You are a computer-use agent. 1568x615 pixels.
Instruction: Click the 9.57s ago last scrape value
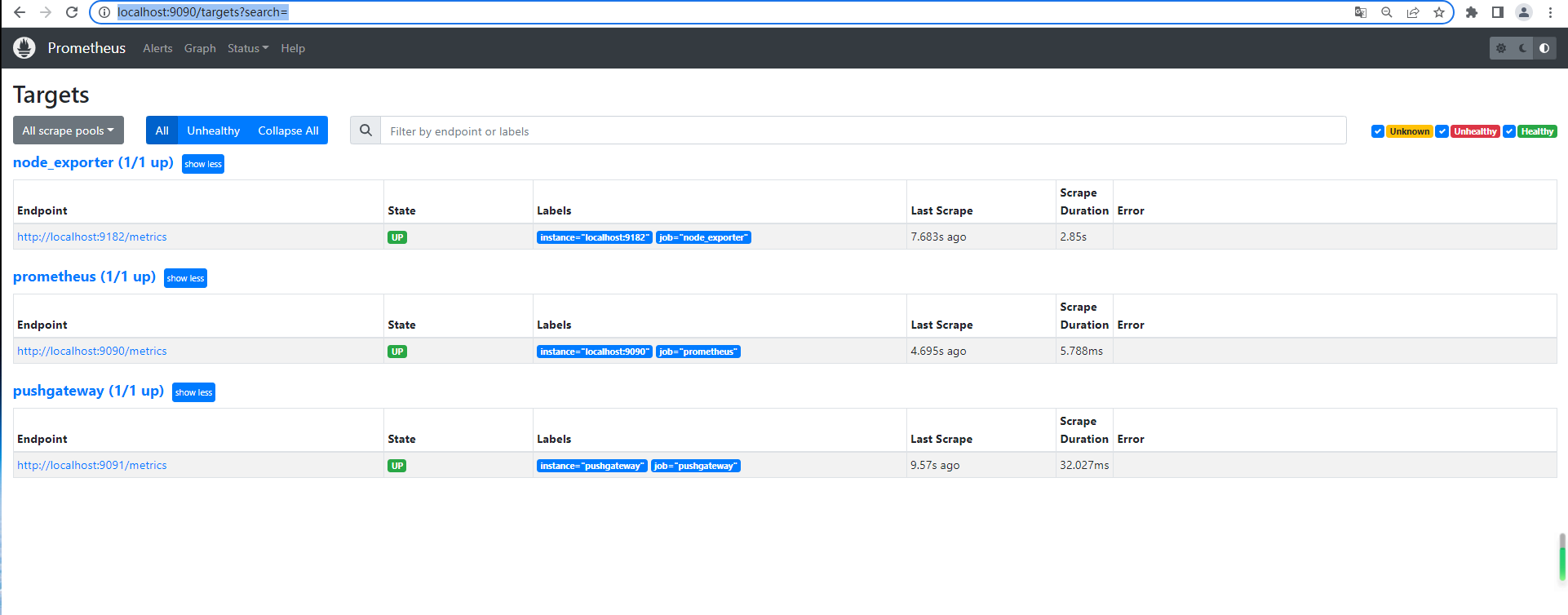[935, 465]
